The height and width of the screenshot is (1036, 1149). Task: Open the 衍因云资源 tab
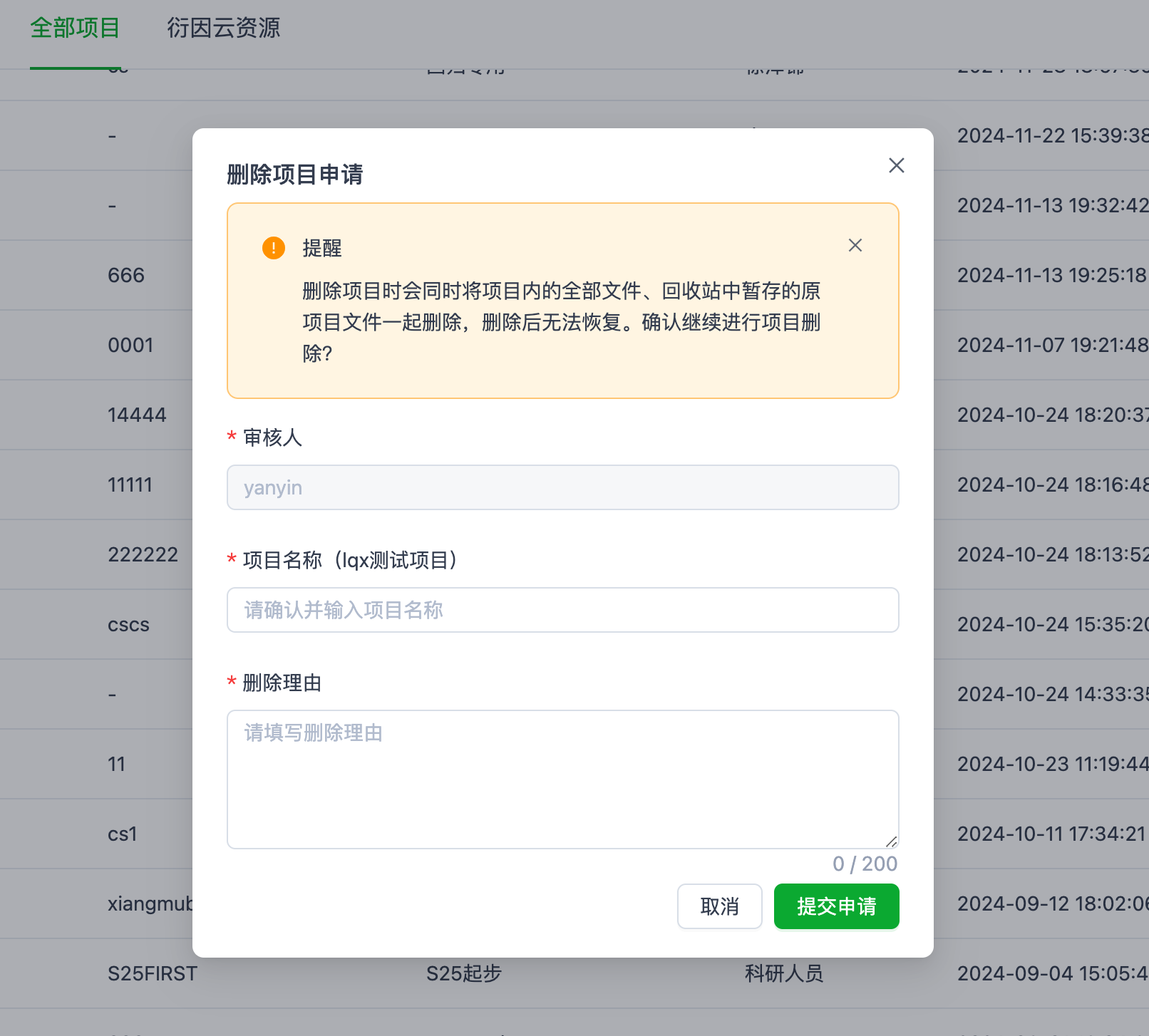coord(223,29)
